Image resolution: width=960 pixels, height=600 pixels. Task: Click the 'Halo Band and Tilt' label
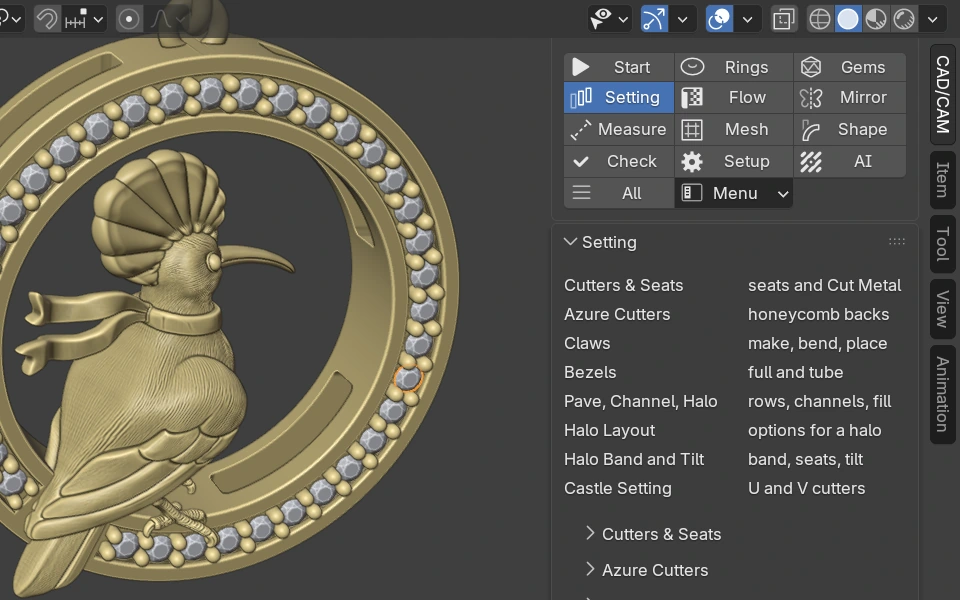point(634,459)
